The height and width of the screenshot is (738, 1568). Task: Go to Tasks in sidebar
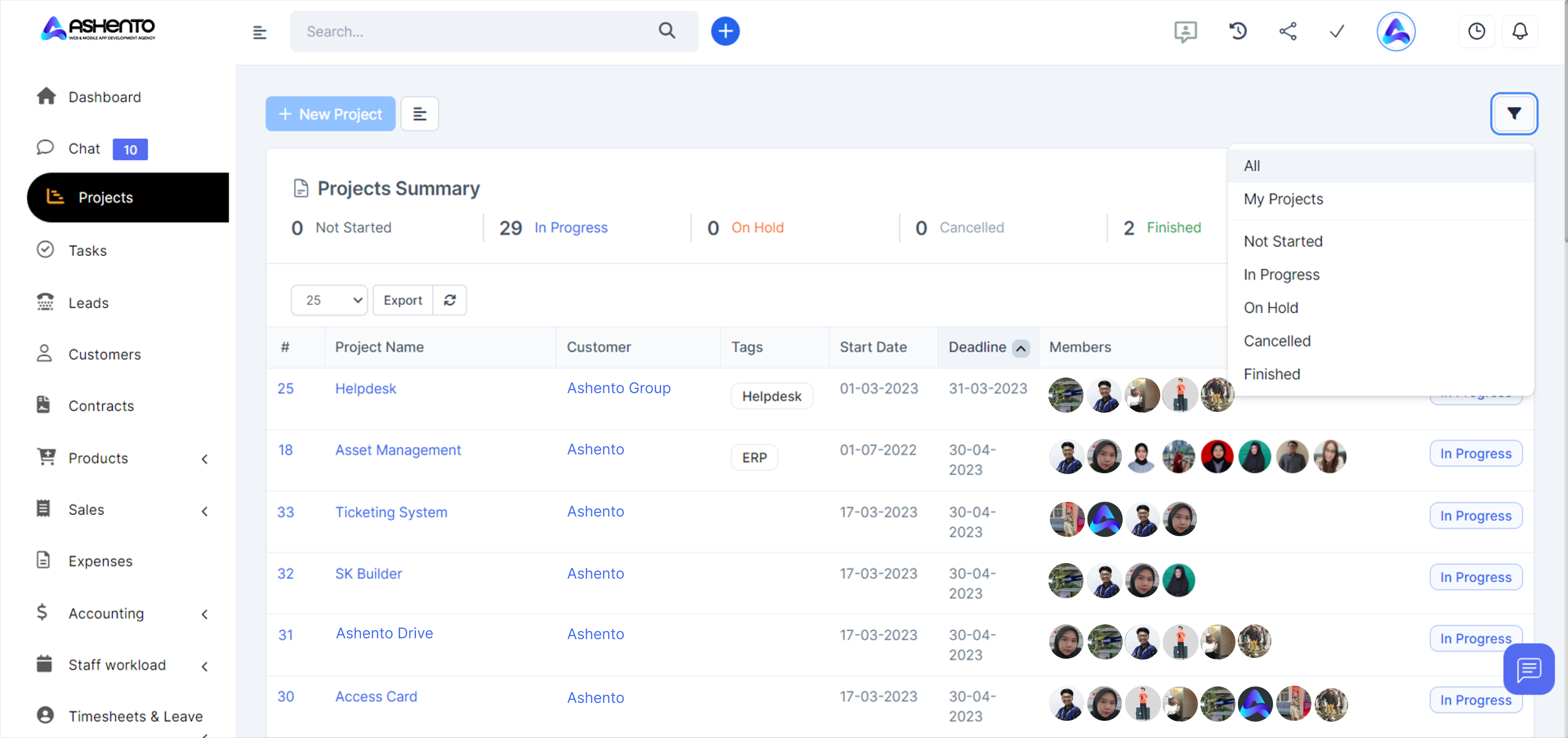click(x=87, y=251)
